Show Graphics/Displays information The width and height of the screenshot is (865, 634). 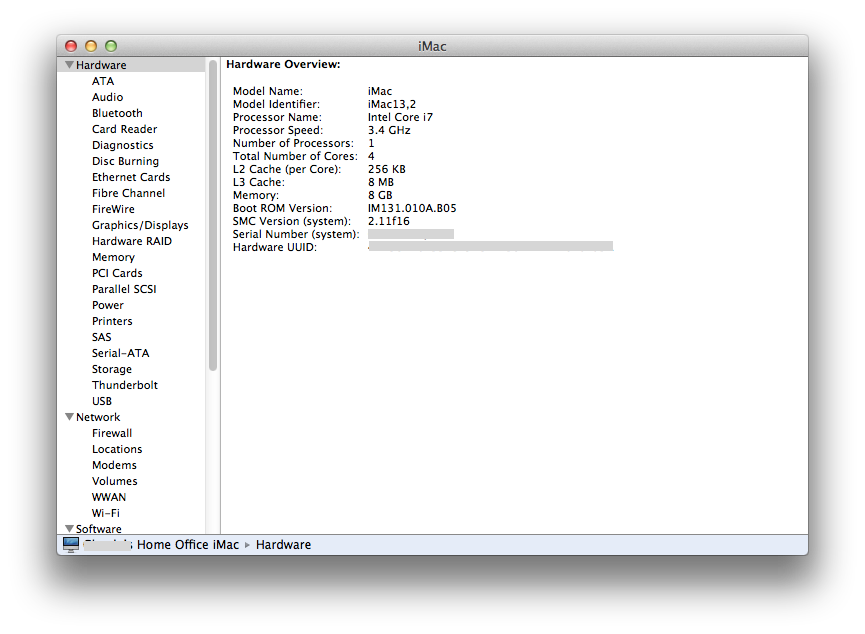(x=140, y=225)
